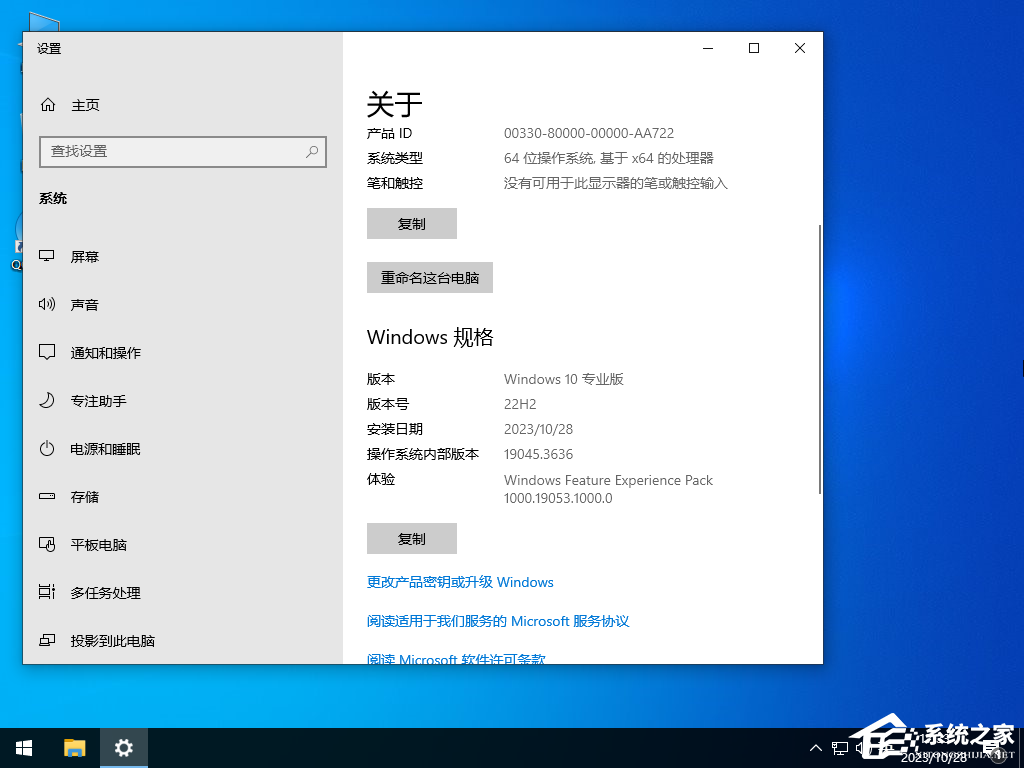Select the 专注助手 crescent icon
Screen dimensions: 1024x768
(x=47, y=400)
